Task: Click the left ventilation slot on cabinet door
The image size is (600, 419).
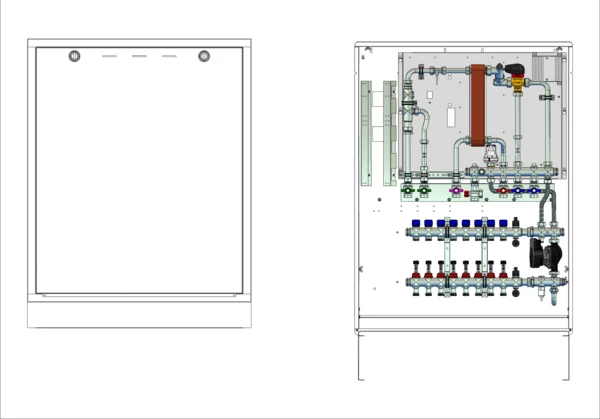Action: point(109,56)
